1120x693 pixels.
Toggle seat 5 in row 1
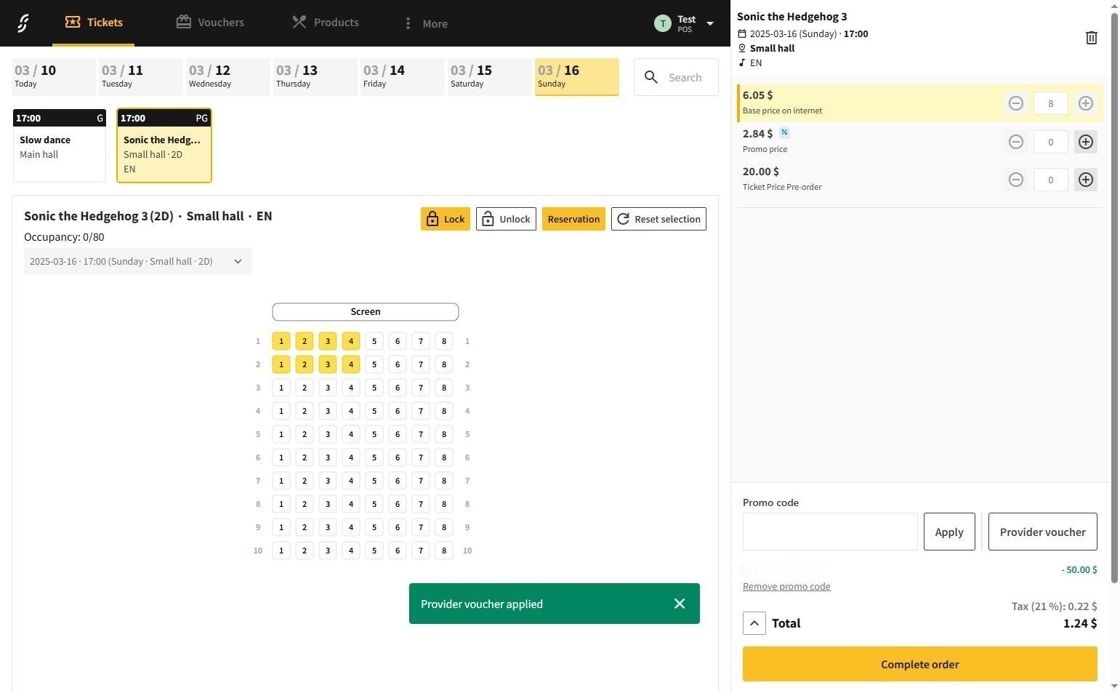374,341
